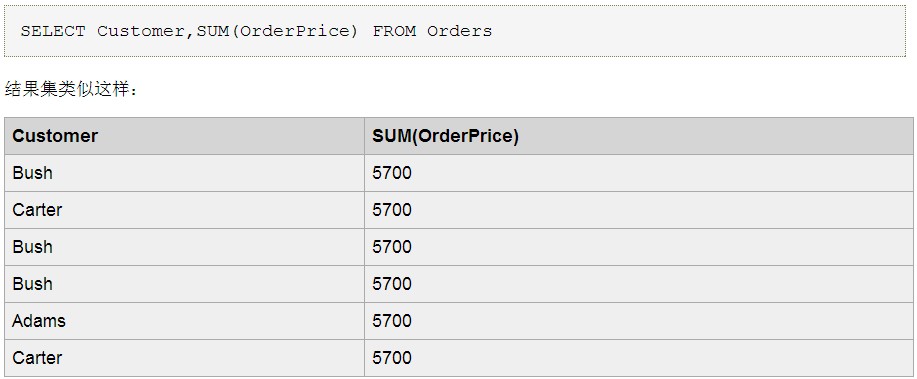Click 5700 in the first Bush row
This screenshot has width=917, height=379.
tap(392, 173)
